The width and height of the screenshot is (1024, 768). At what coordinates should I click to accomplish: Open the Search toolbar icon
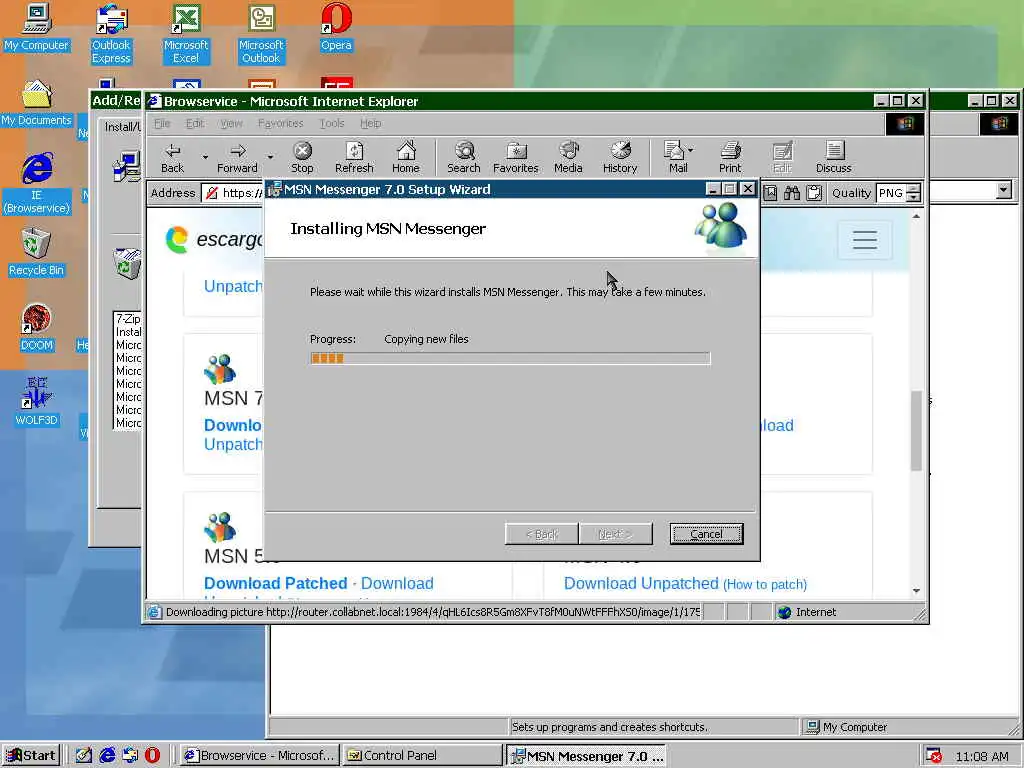tap(464, 158)
